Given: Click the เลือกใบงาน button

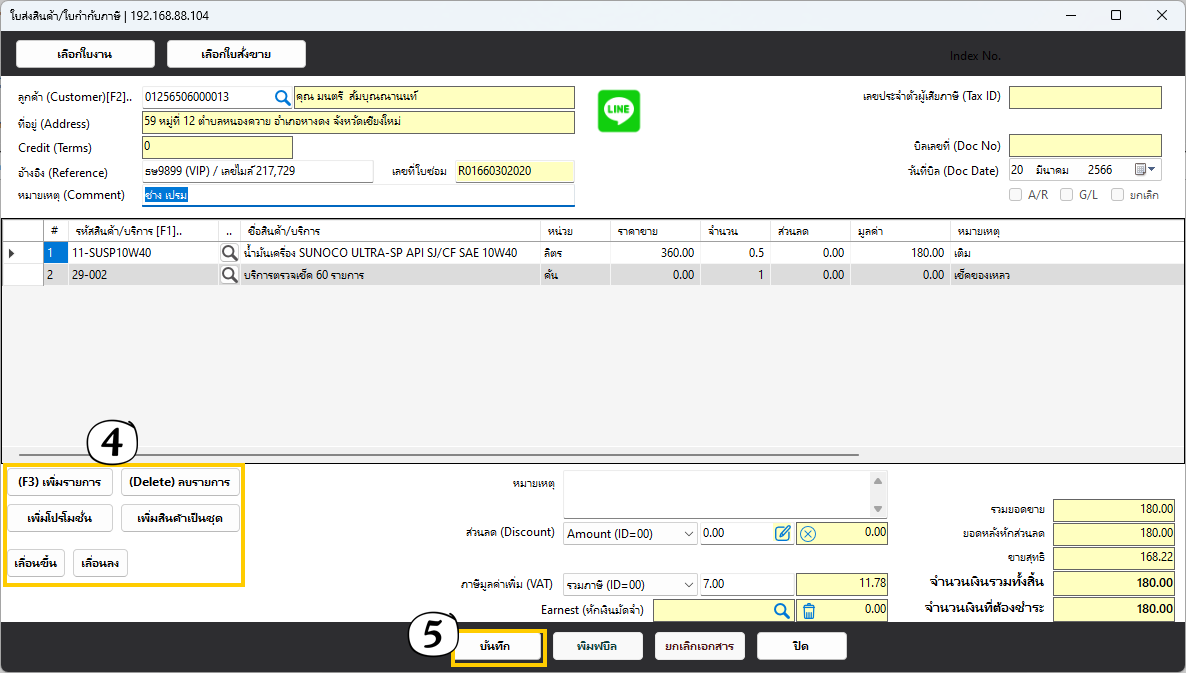Looking at the screenshot, I should 85,54.
